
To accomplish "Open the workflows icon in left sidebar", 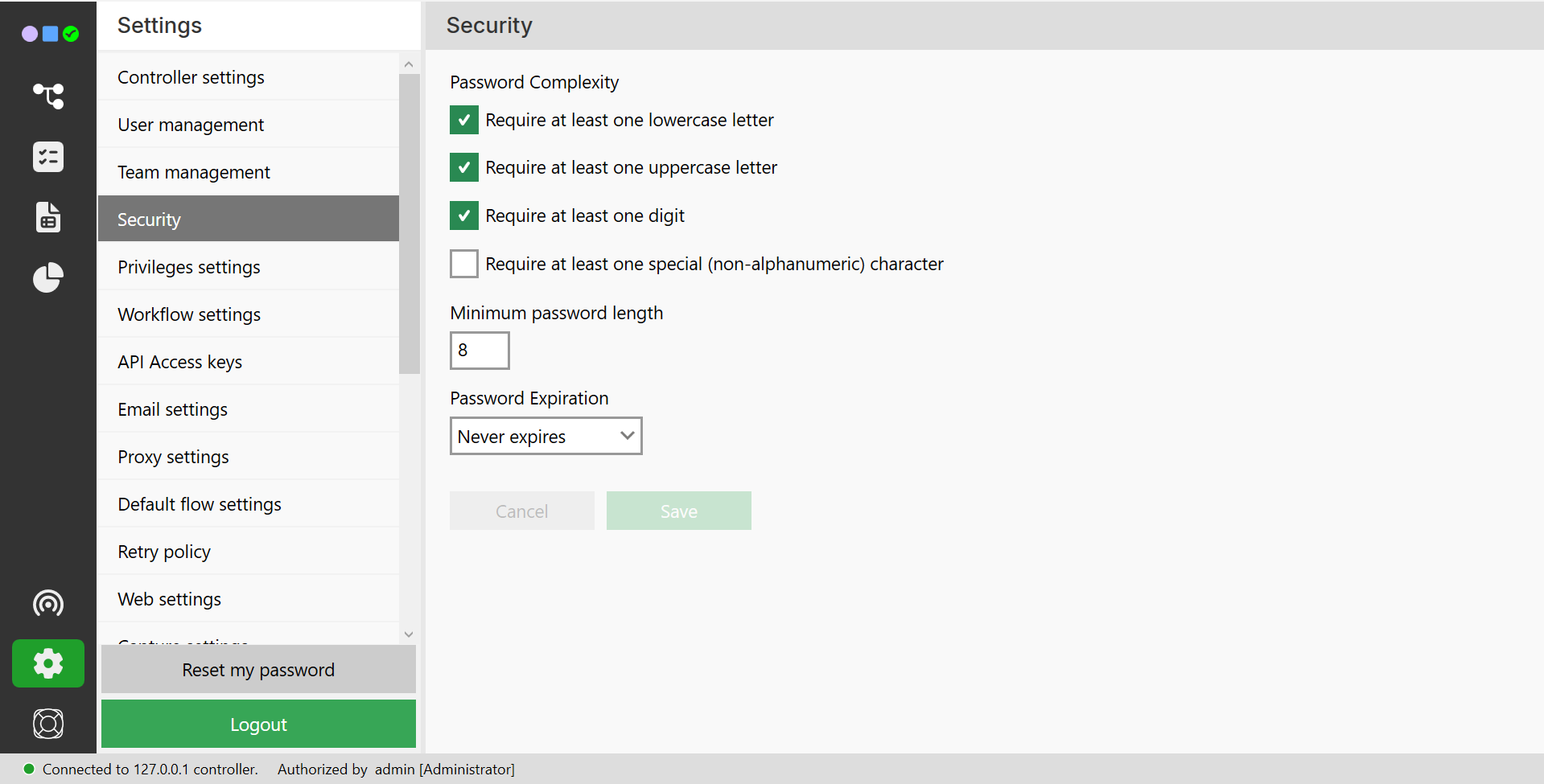I will [48, 96].
